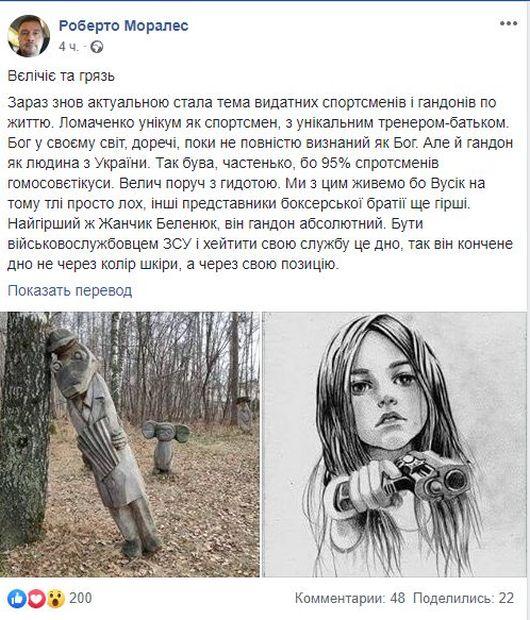Click the red heart Love reaction icon
Screen dimensions: 530x620
pos(36,599)
